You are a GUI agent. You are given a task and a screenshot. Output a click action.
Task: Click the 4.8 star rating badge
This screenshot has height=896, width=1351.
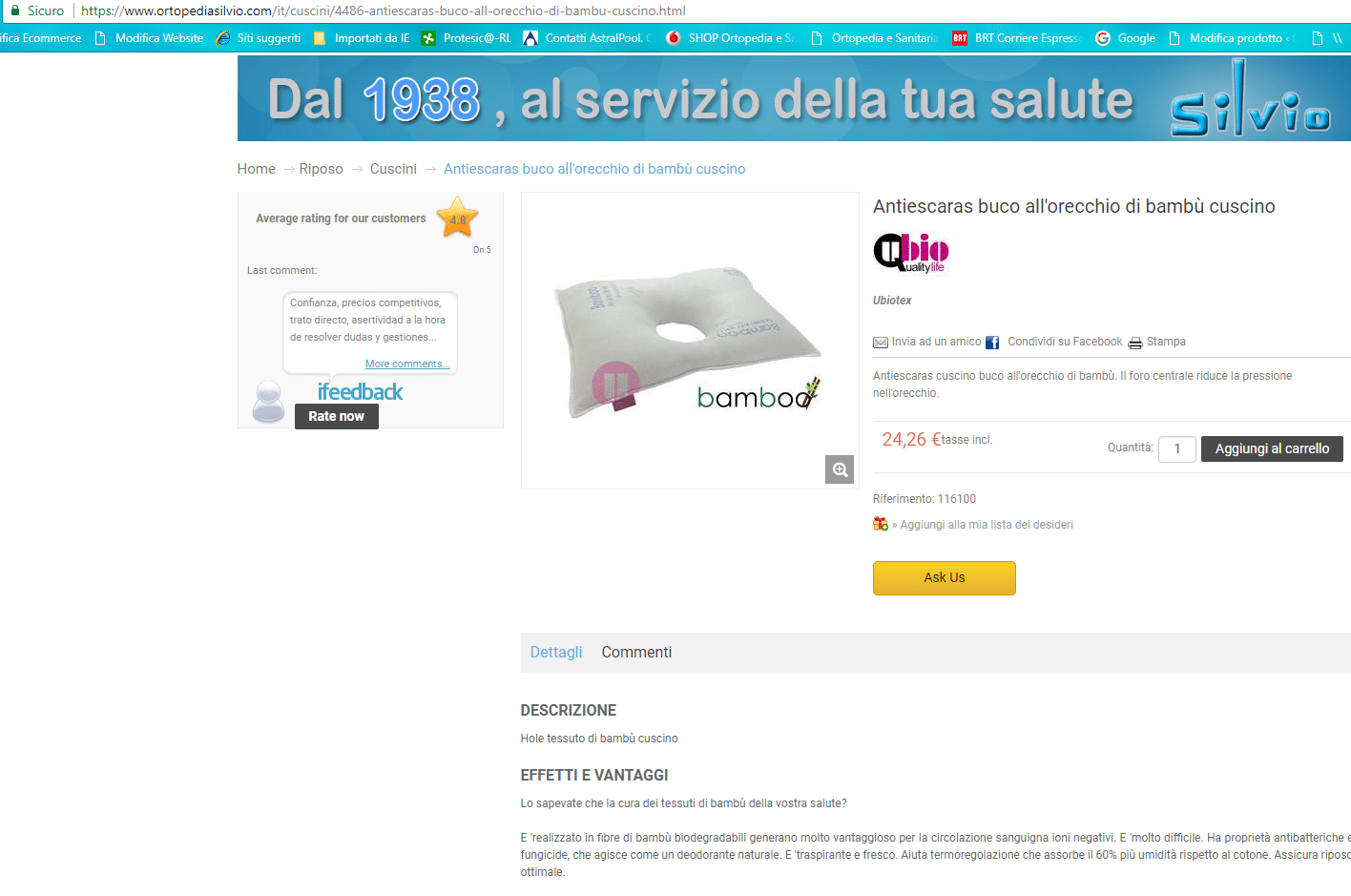pos(458,219)
